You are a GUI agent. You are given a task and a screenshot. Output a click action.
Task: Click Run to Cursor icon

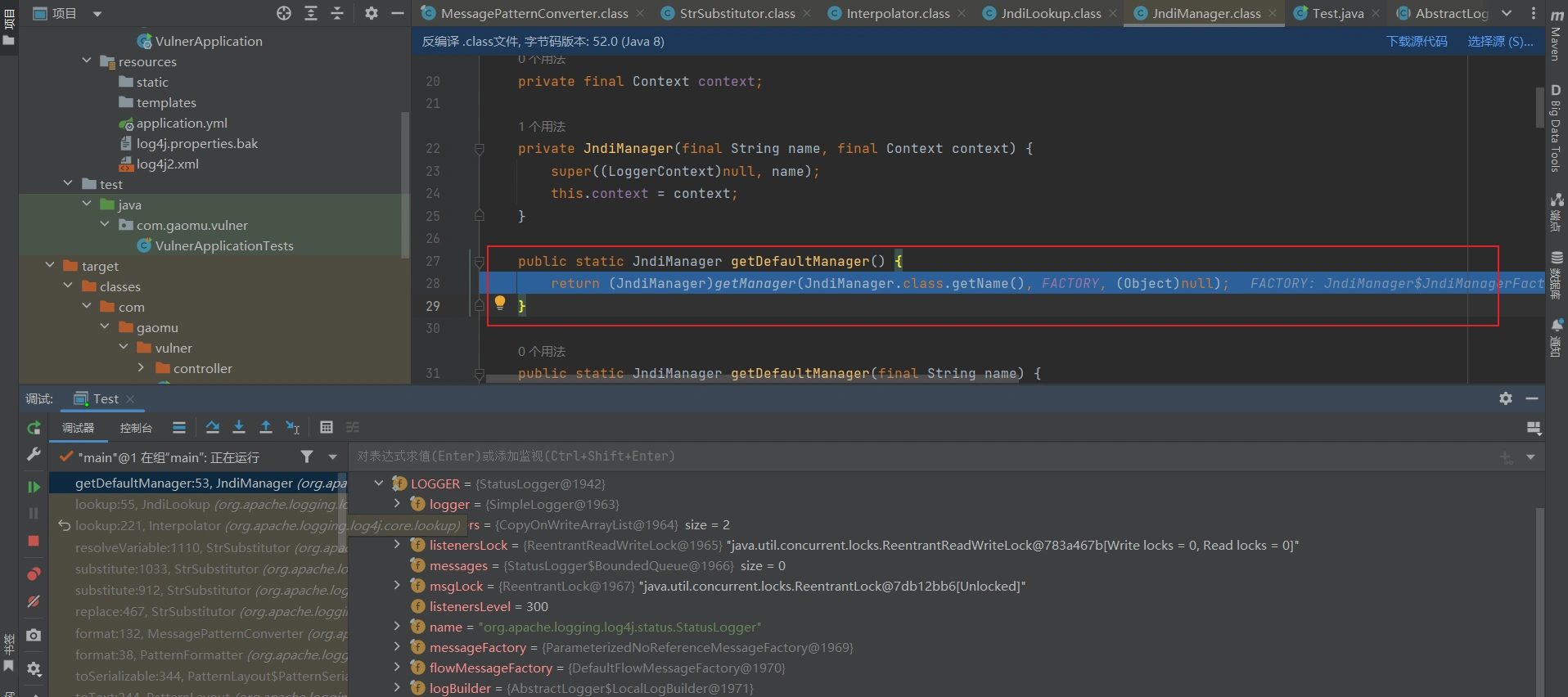[x=292, y=427]
